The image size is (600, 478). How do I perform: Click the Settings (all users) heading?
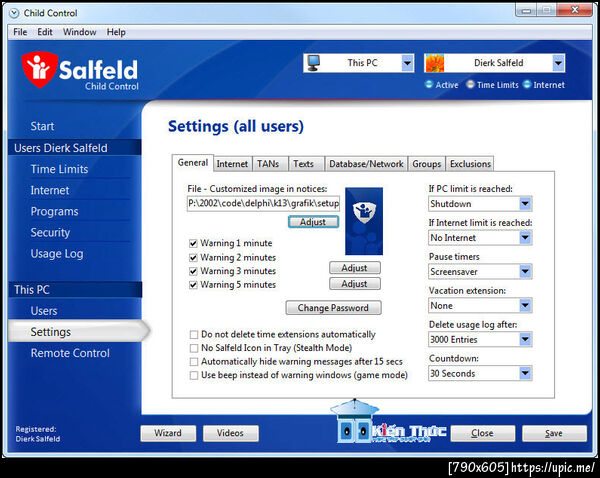tap(236, 127)
